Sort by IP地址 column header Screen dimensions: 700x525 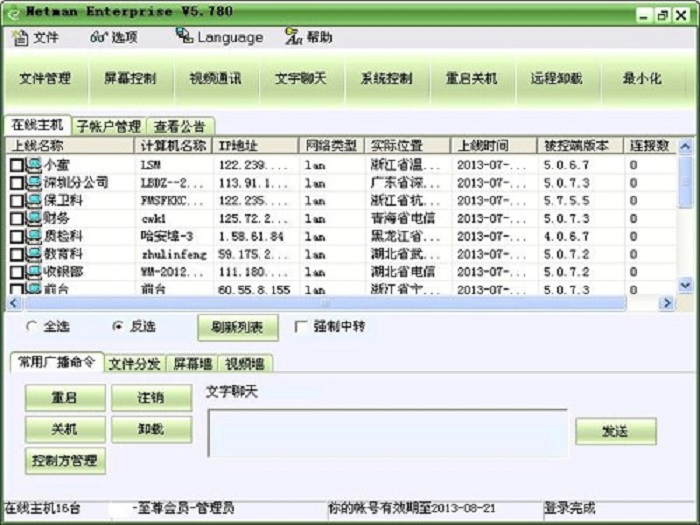(255, 146)
